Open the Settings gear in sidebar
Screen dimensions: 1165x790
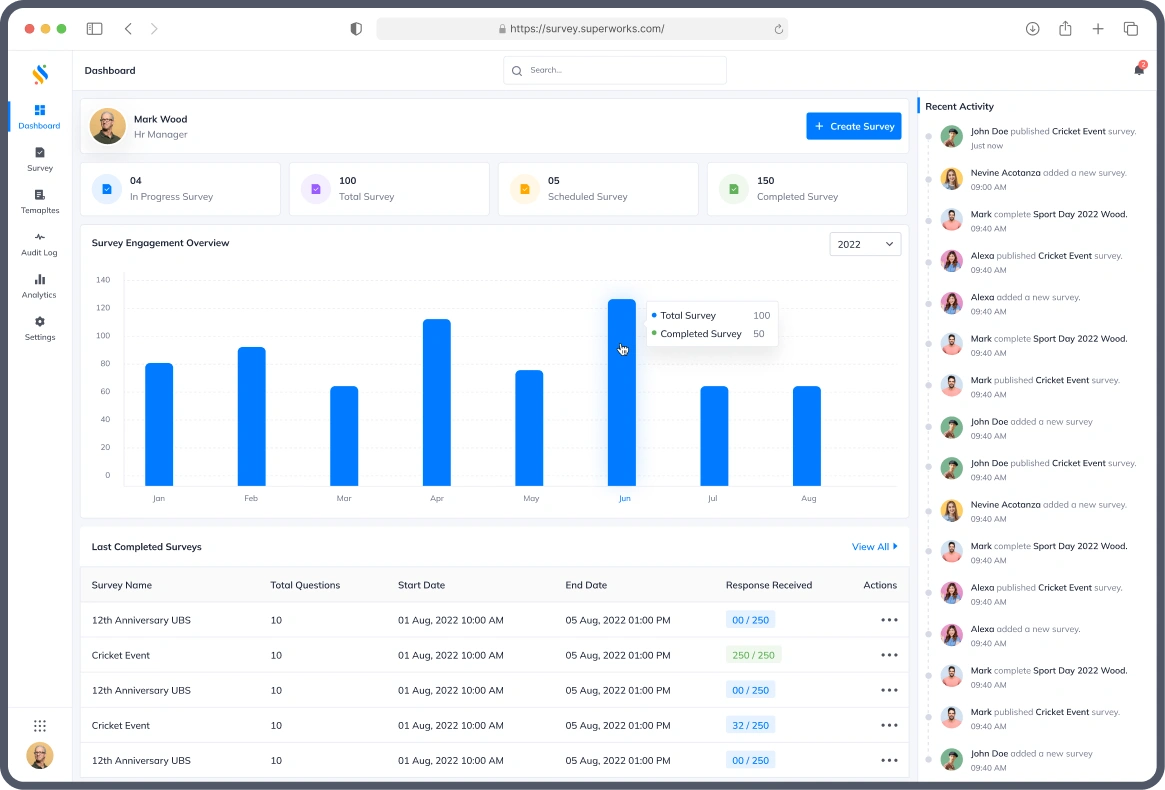click(40, 328)
